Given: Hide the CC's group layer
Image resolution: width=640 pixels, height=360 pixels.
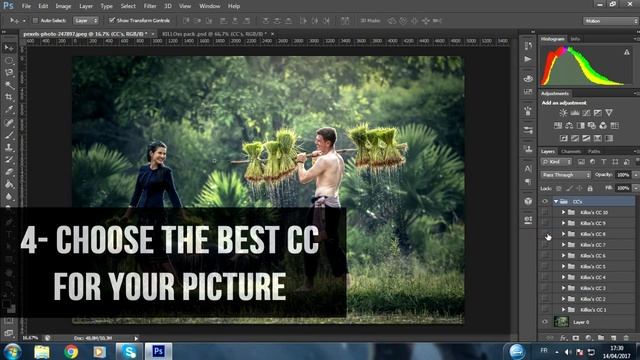Looking at the screenshot, I should point(545,201).
